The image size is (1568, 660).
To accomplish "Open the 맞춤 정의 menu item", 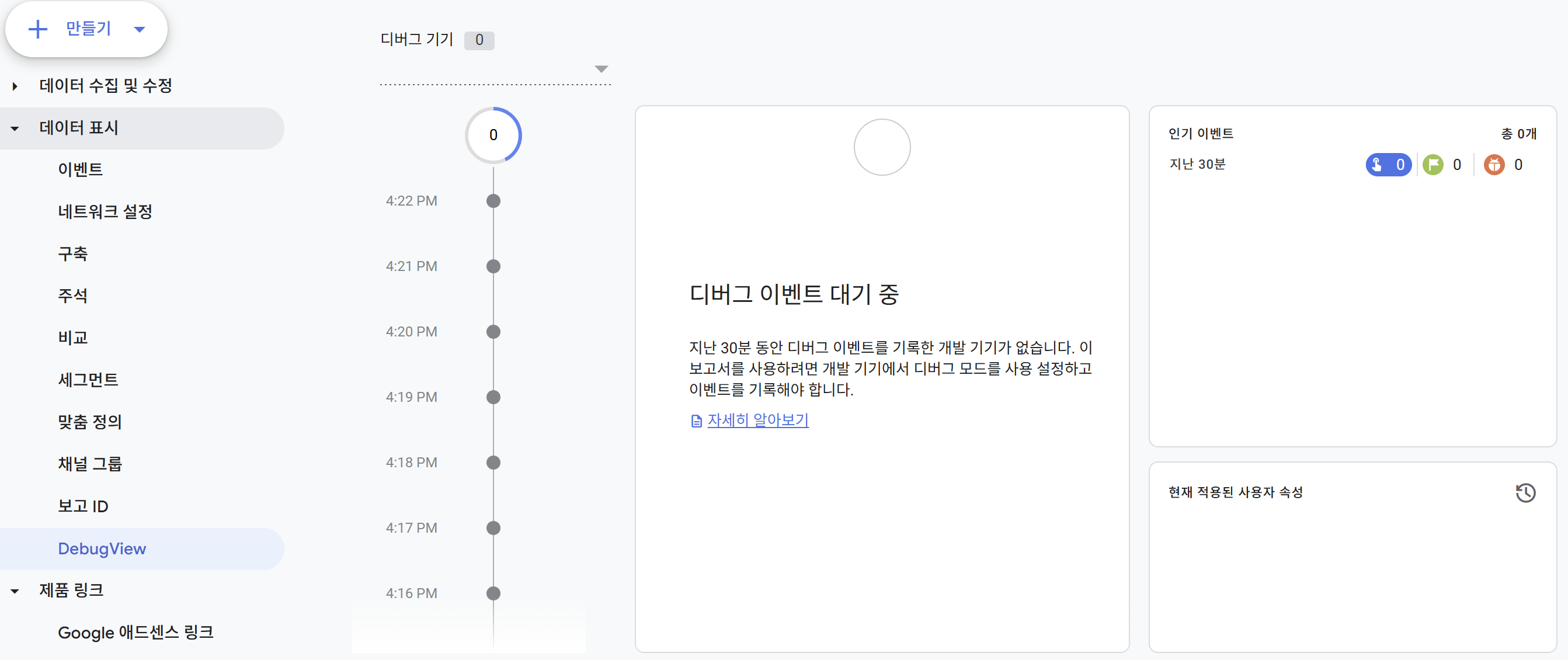I will coord(89,422).
